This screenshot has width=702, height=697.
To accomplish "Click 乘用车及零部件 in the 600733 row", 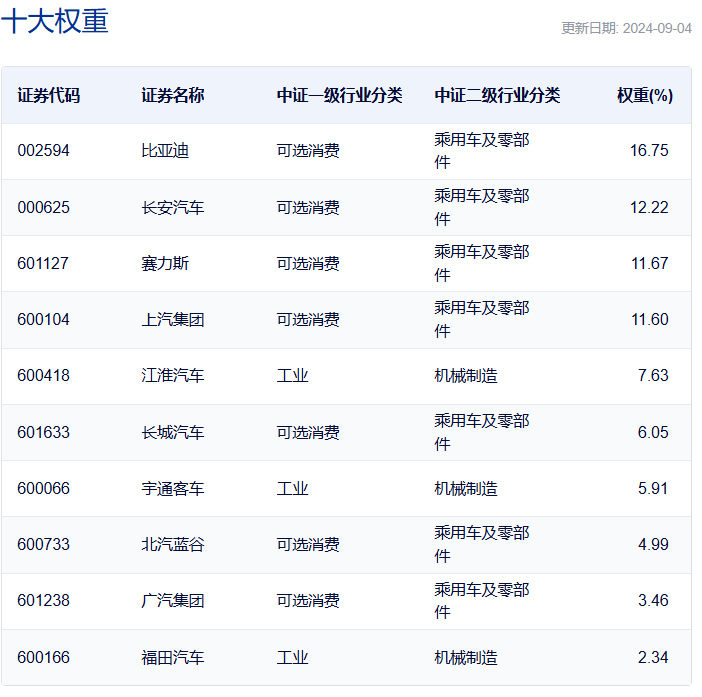I will (x=482, y=544).
